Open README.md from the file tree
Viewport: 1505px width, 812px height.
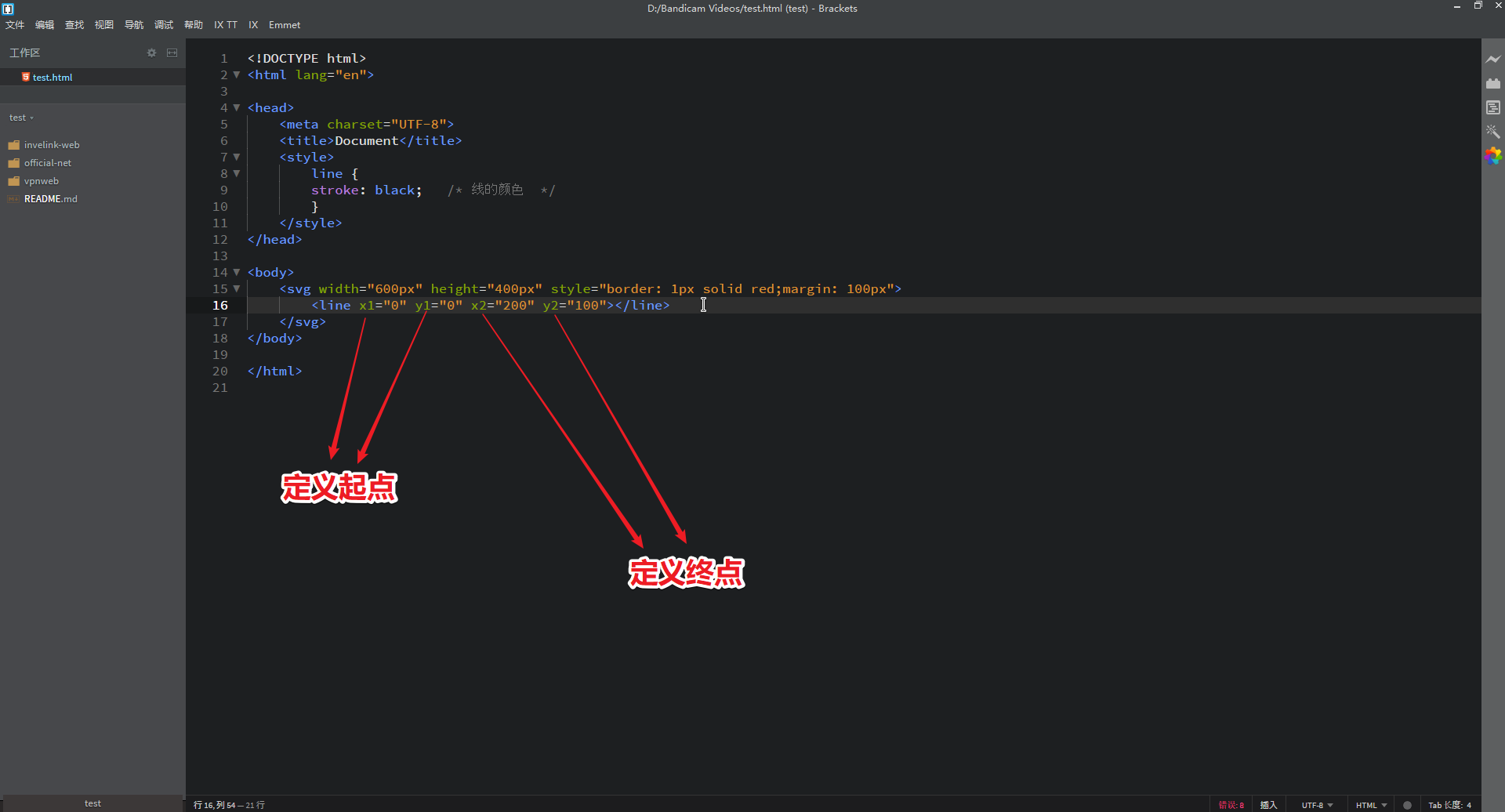click(x=52, y=198)
